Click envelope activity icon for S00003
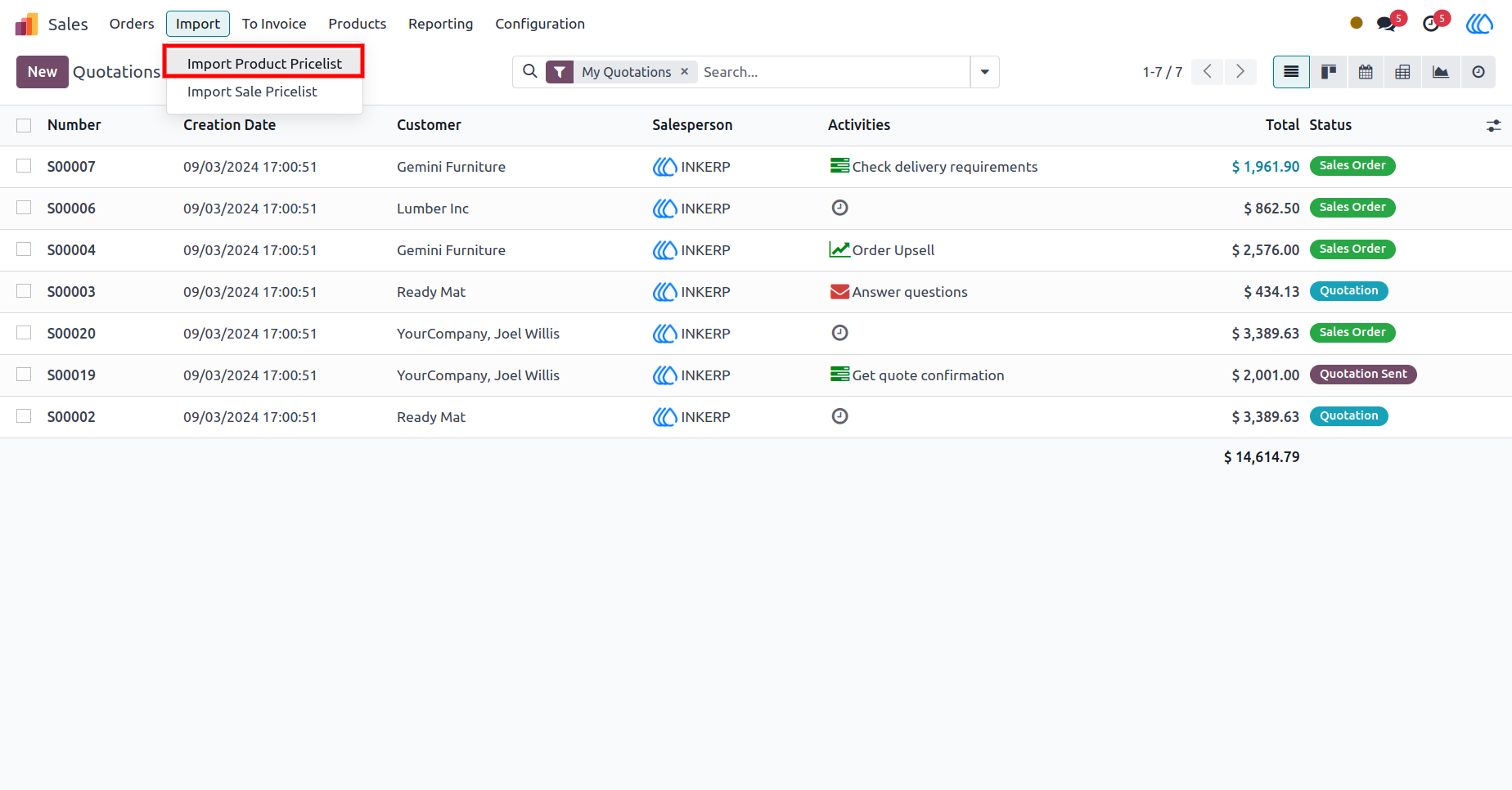 tap(839, 292)
